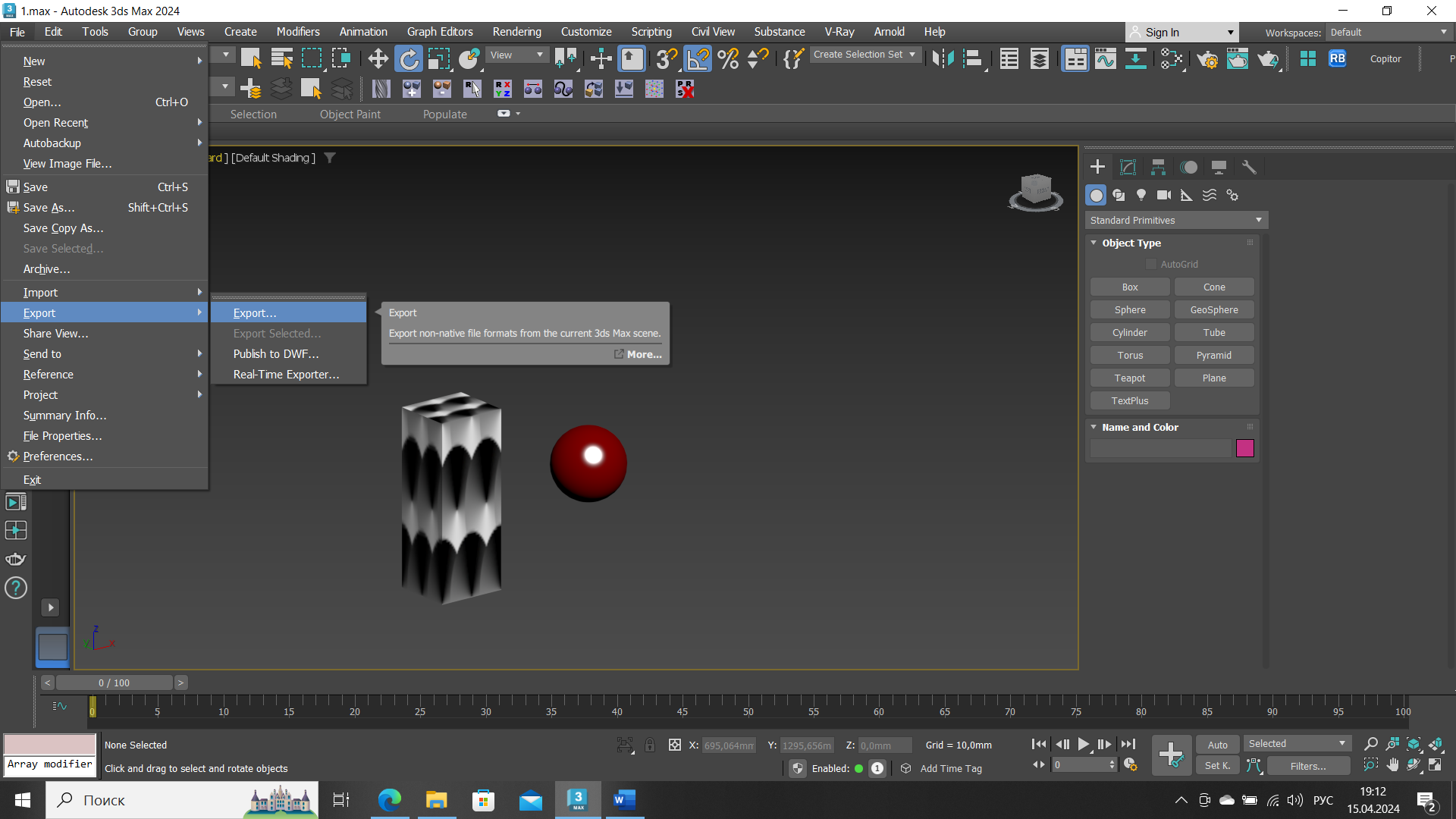The height and width of the screenshot is (819, 1456).
Task: Open the Modify command panel tab
Action: pos(1128,167)
